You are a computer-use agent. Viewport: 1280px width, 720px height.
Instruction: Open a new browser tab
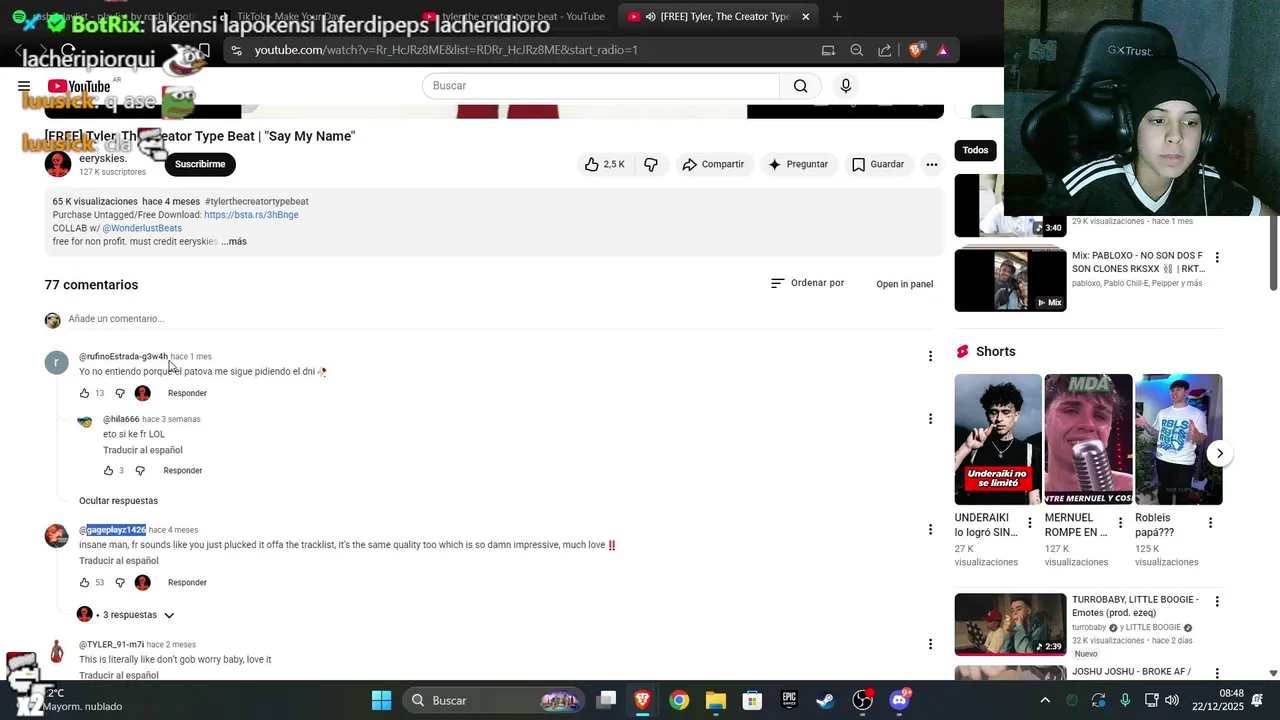(x=837, y=16)
